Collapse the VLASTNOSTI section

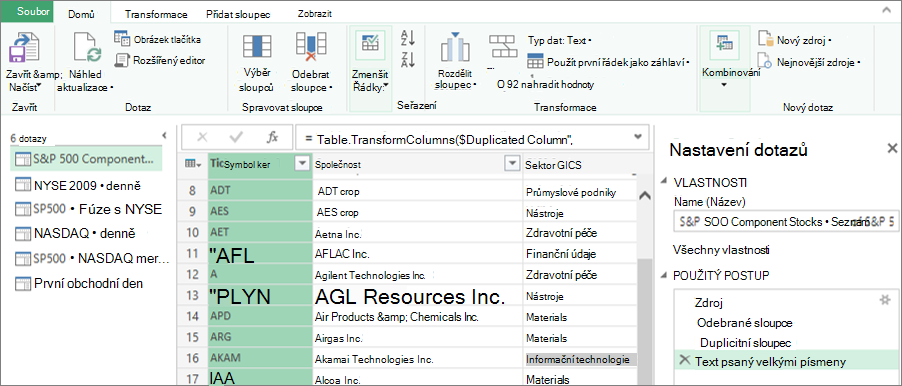(664, 182)
